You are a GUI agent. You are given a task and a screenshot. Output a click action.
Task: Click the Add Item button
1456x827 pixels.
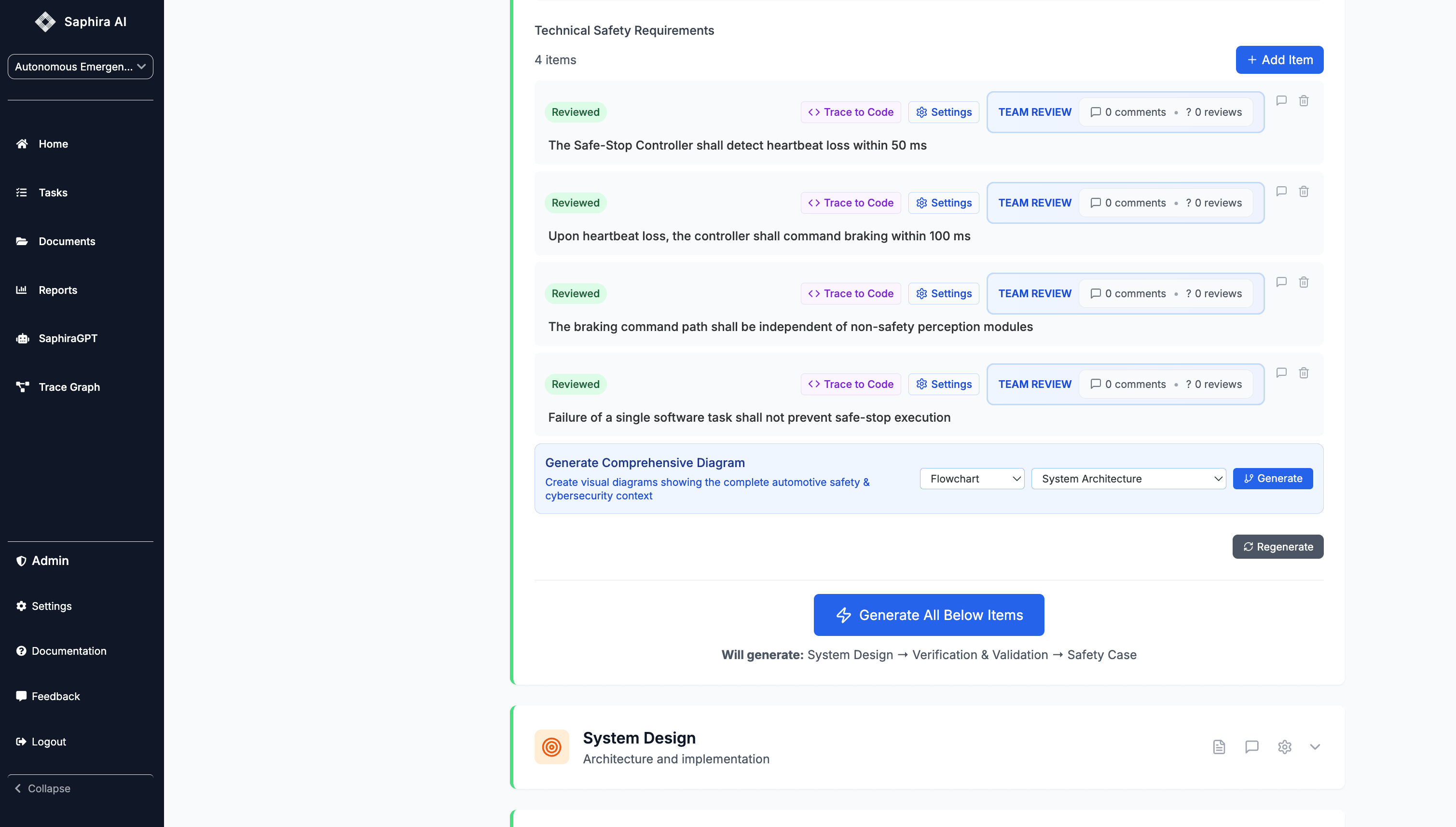[1279, 60]
